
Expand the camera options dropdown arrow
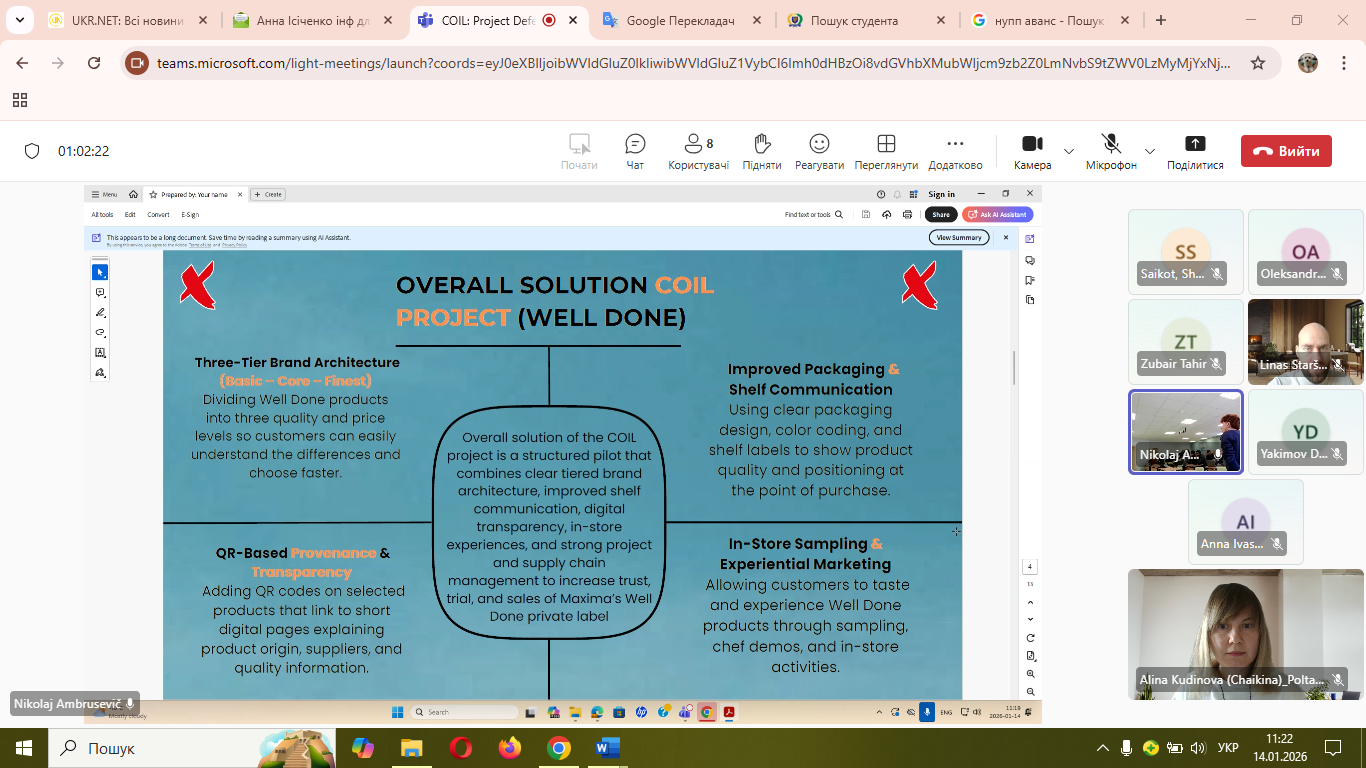[x=1069, y=152]
